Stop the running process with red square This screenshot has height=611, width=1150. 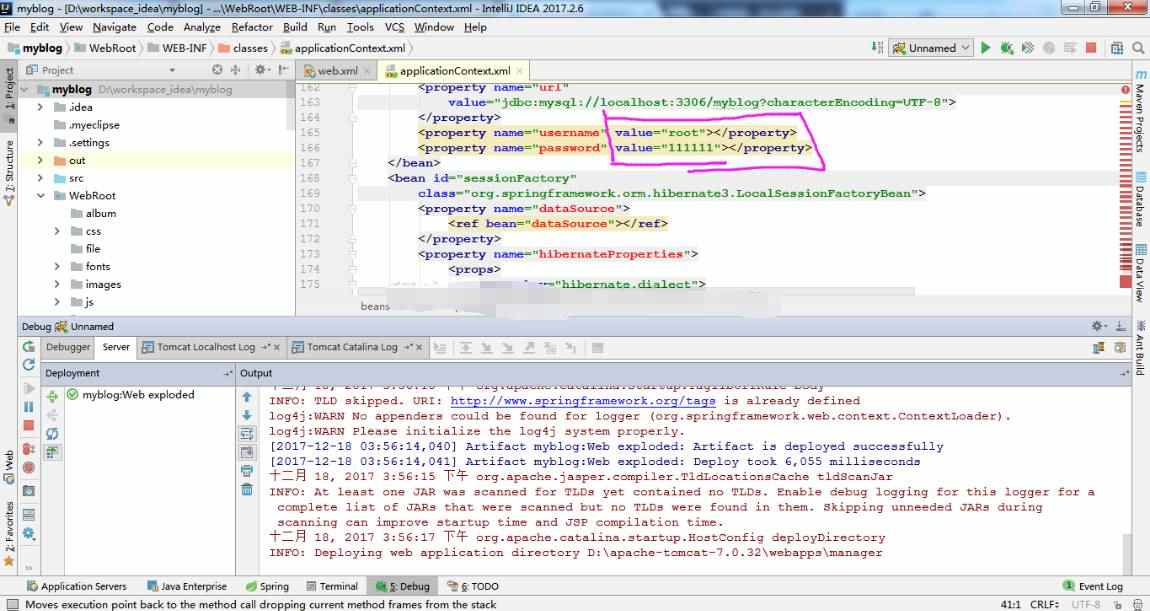click(x=1091, y=48)
